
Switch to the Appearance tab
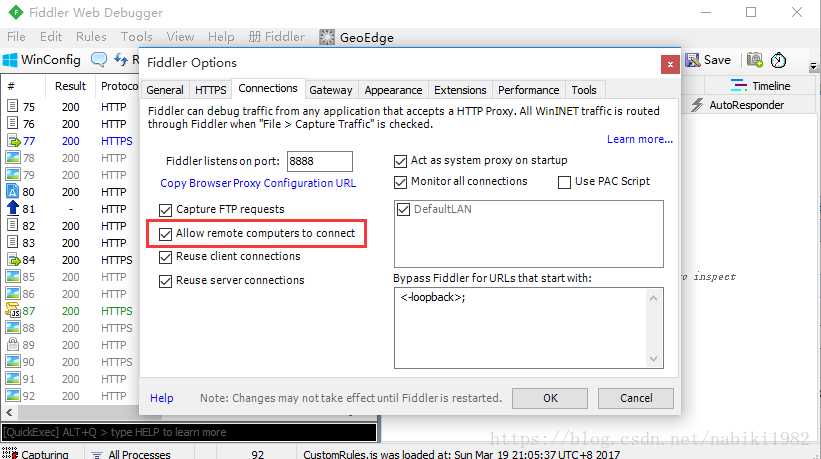coord(393,90)
